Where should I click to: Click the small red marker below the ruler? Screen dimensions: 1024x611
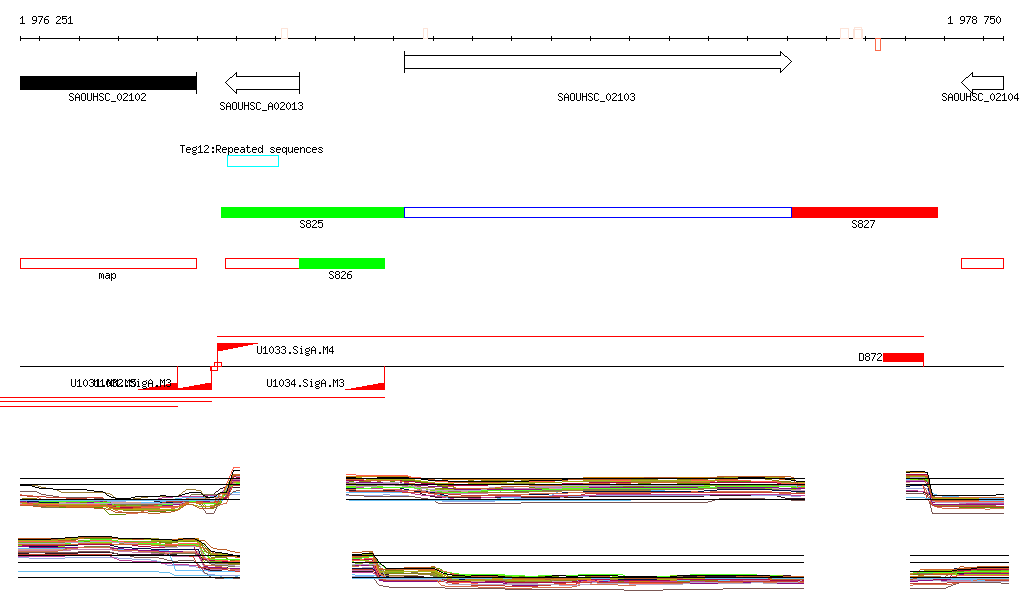878,44
